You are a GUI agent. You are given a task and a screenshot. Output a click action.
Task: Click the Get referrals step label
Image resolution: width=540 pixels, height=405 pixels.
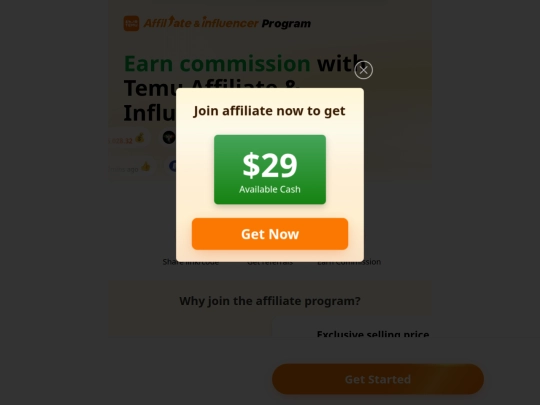(270, 262)
